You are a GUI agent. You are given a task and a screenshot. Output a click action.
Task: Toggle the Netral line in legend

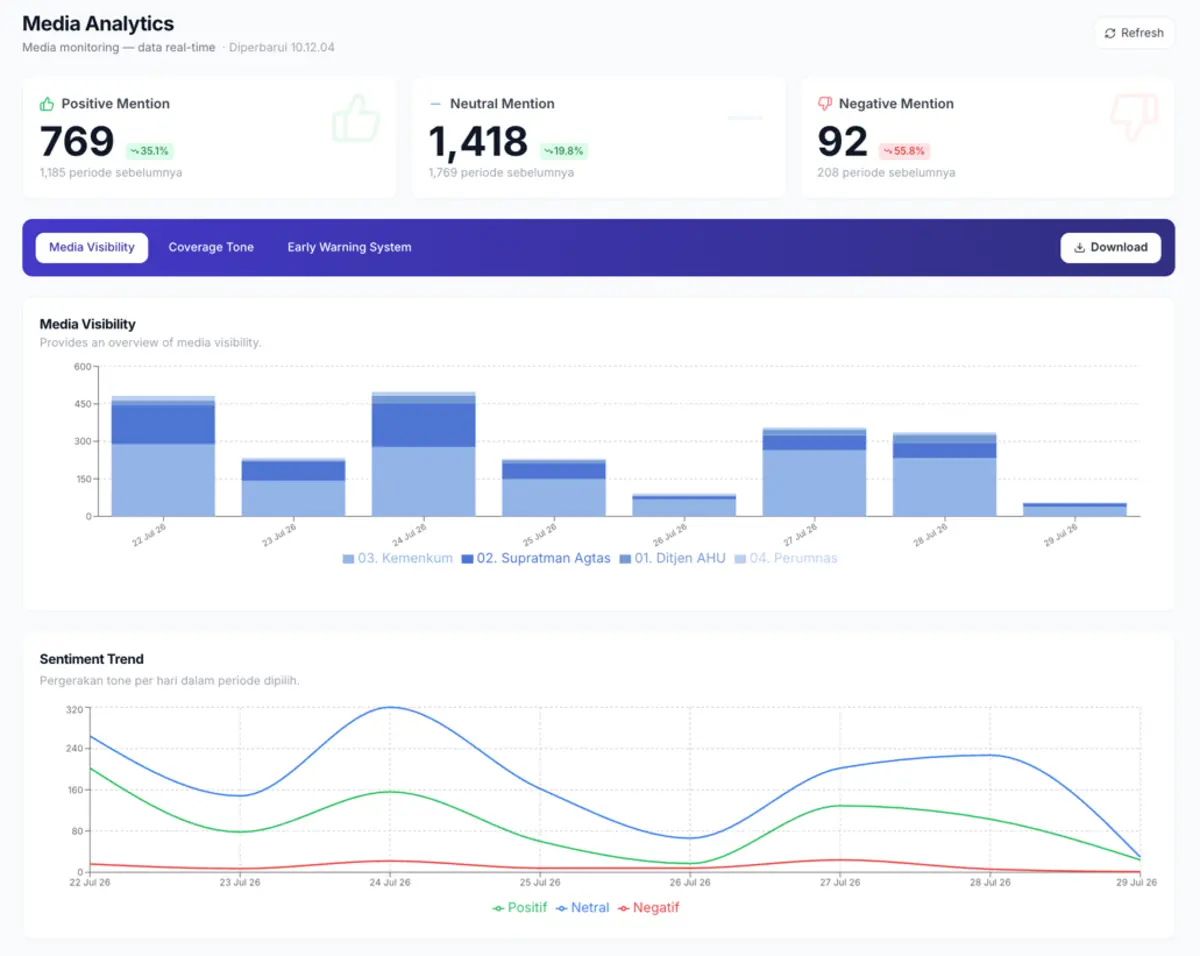[x=582, y=907]
